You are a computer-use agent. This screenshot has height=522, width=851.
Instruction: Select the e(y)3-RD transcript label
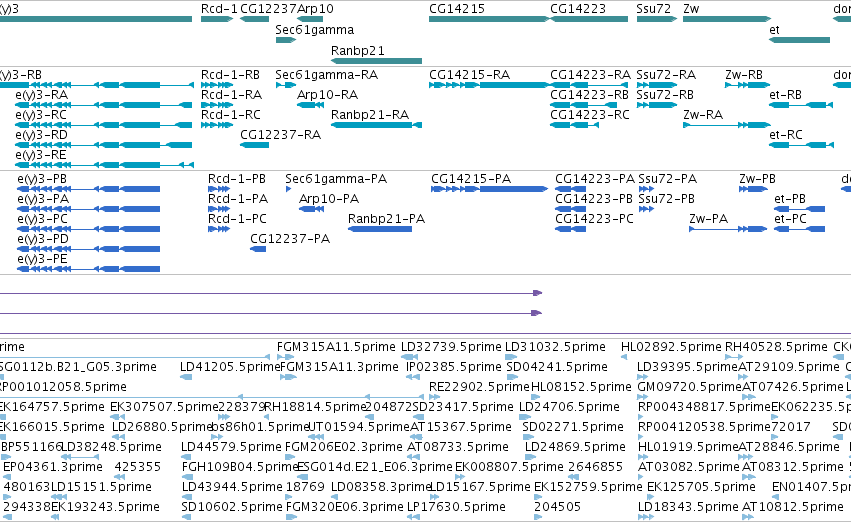[42, 135]
